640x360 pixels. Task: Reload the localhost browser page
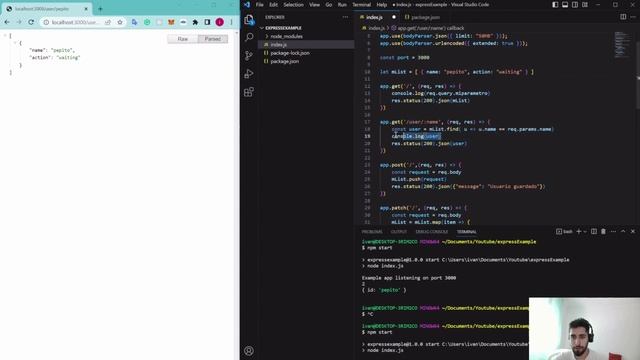tap(31, 22)
